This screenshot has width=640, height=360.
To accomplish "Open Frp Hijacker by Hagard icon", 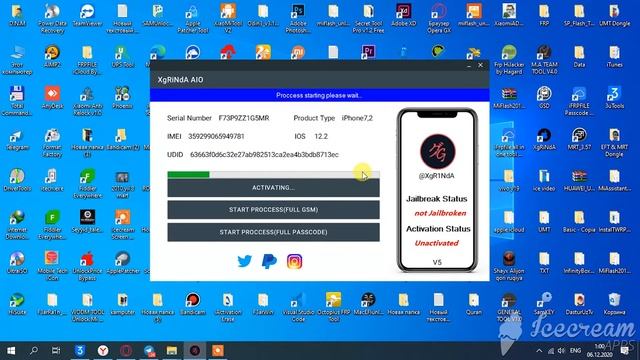I will coord(509,60).
